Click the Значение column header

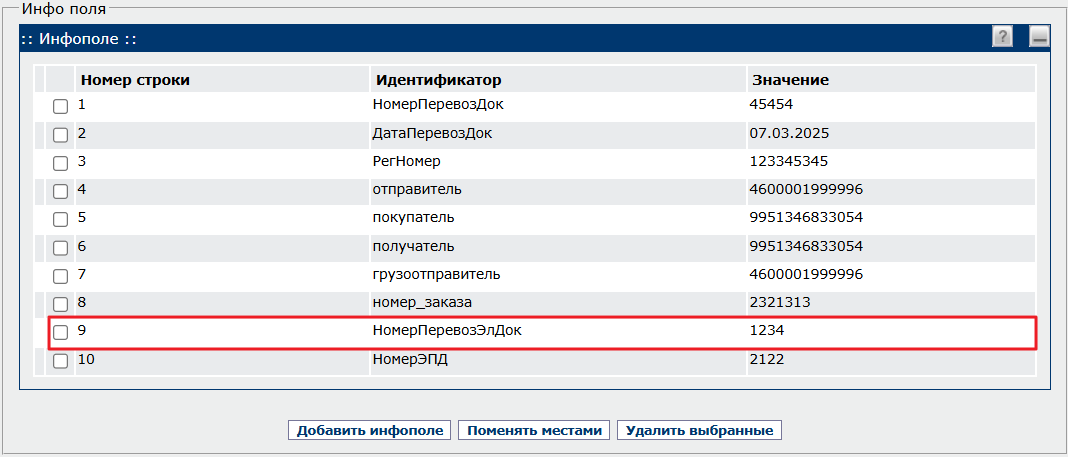(788, 80)
